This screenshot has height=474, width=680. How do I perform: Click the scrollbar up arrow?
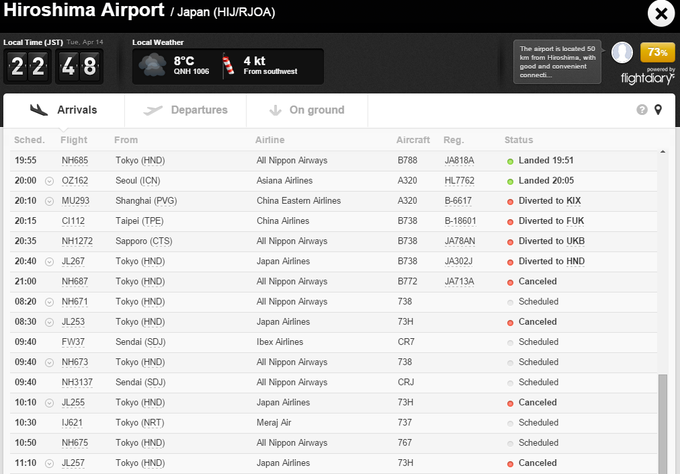click(663, 152)
